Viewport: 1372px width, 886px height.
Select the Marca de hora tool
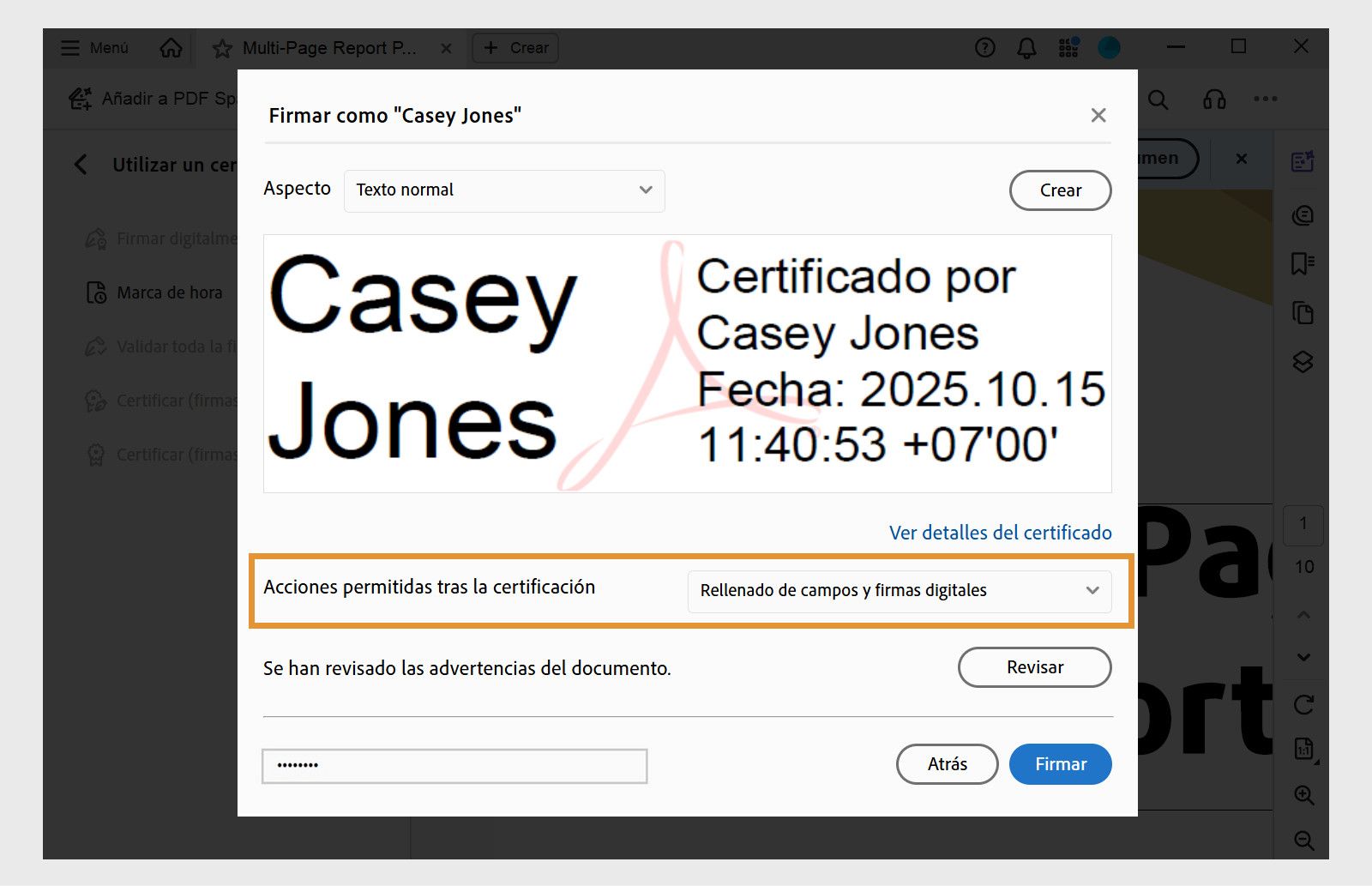tap(168, 292)
